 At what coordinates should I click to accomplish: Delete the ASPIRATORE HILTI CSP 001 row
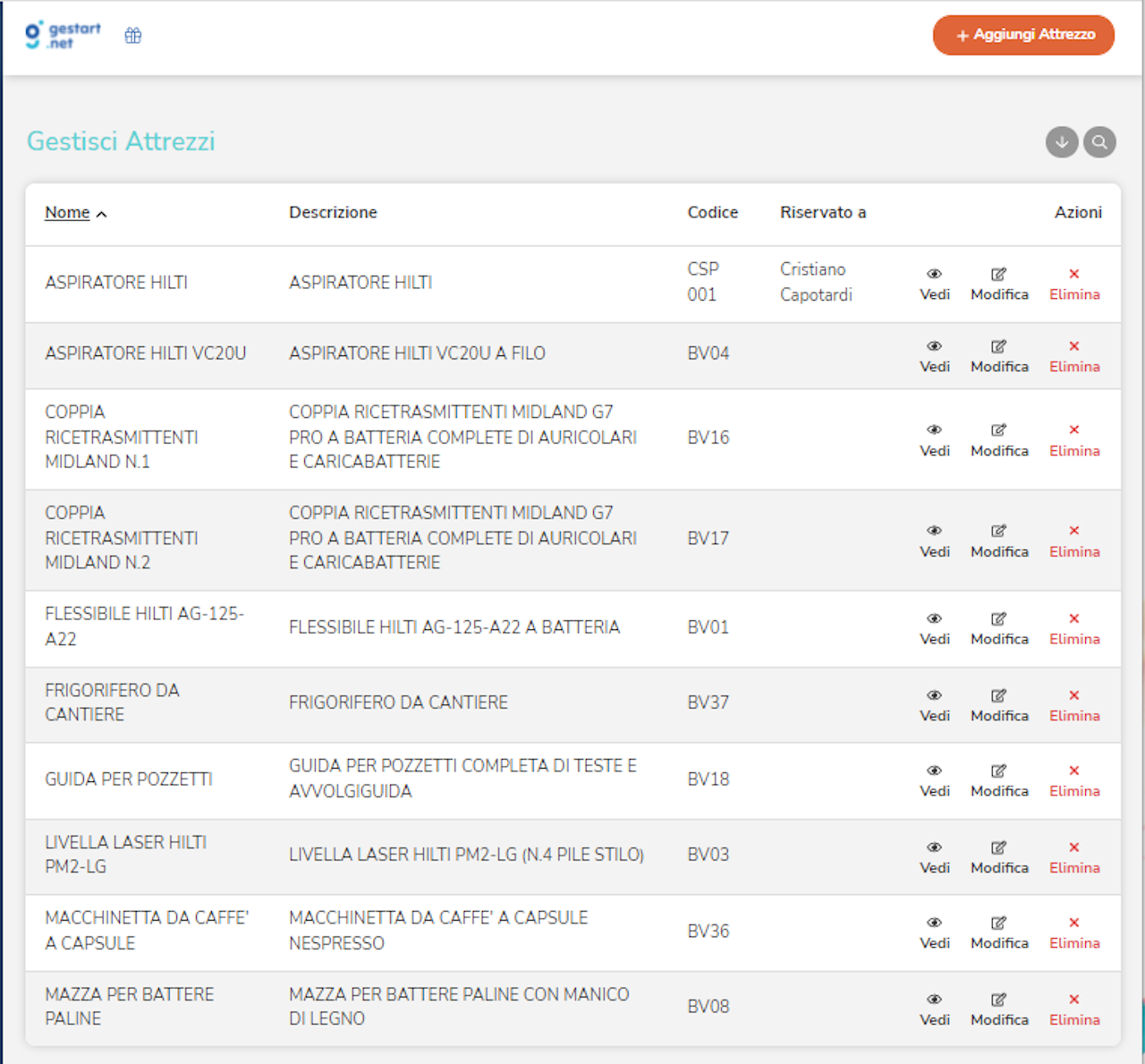(1074, 284)
